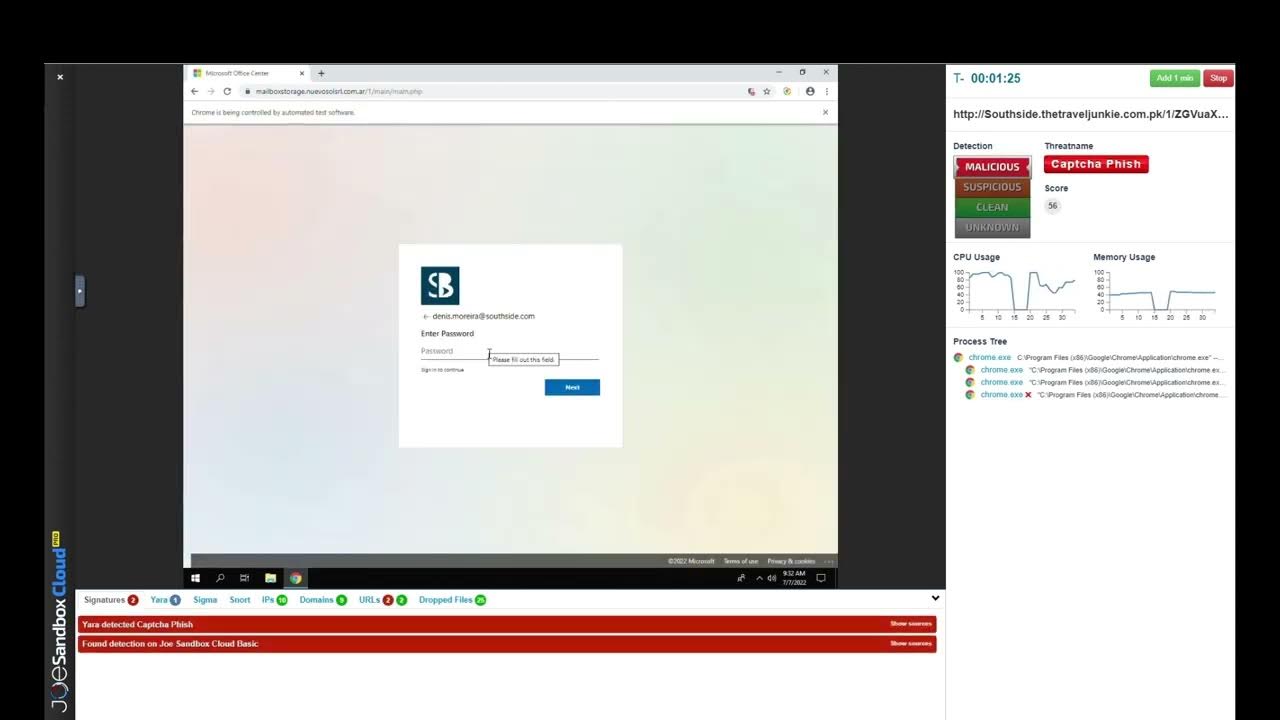Open the notification center icon

tap(821, 578)
